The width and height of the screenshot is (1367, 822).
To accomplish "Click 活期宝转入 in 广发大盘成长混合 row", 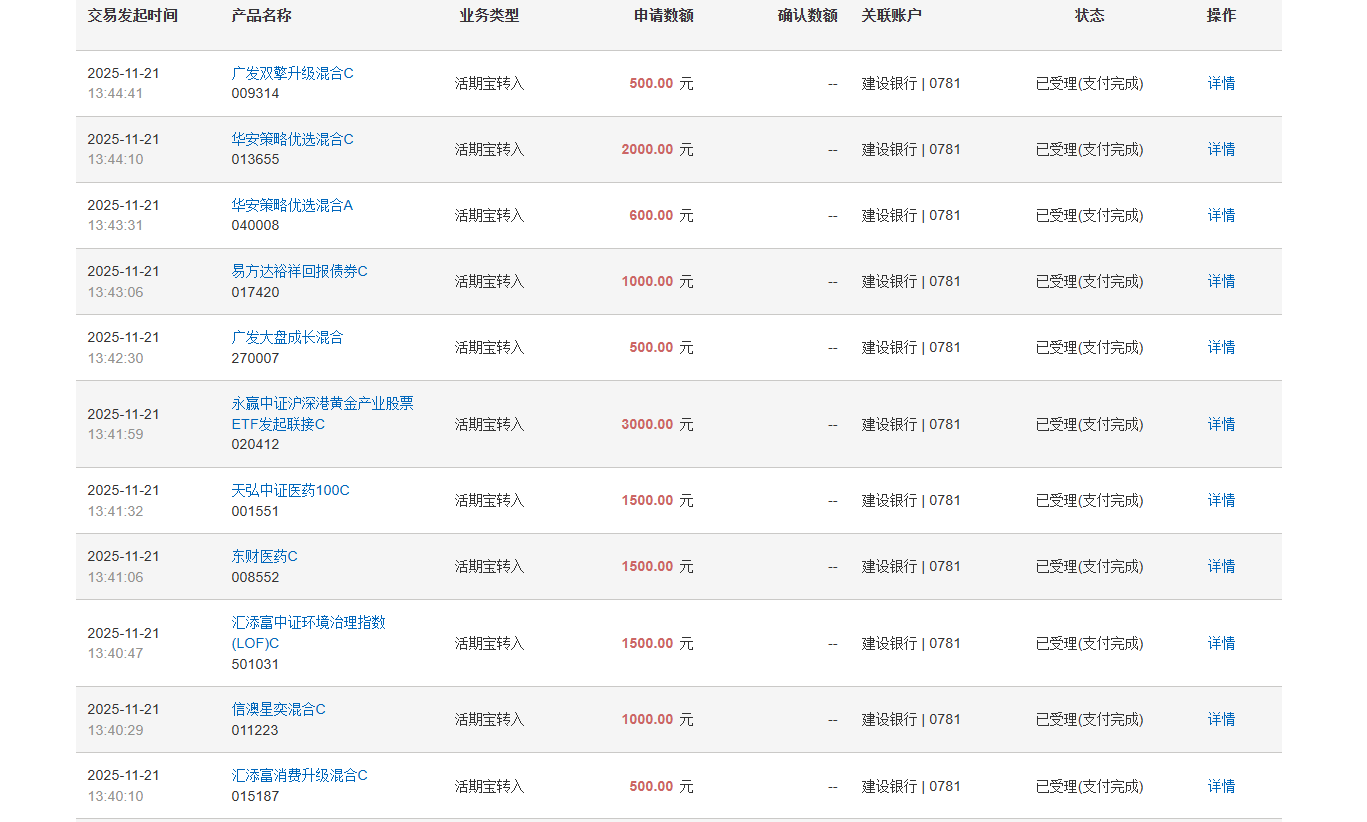I will 489,347.
